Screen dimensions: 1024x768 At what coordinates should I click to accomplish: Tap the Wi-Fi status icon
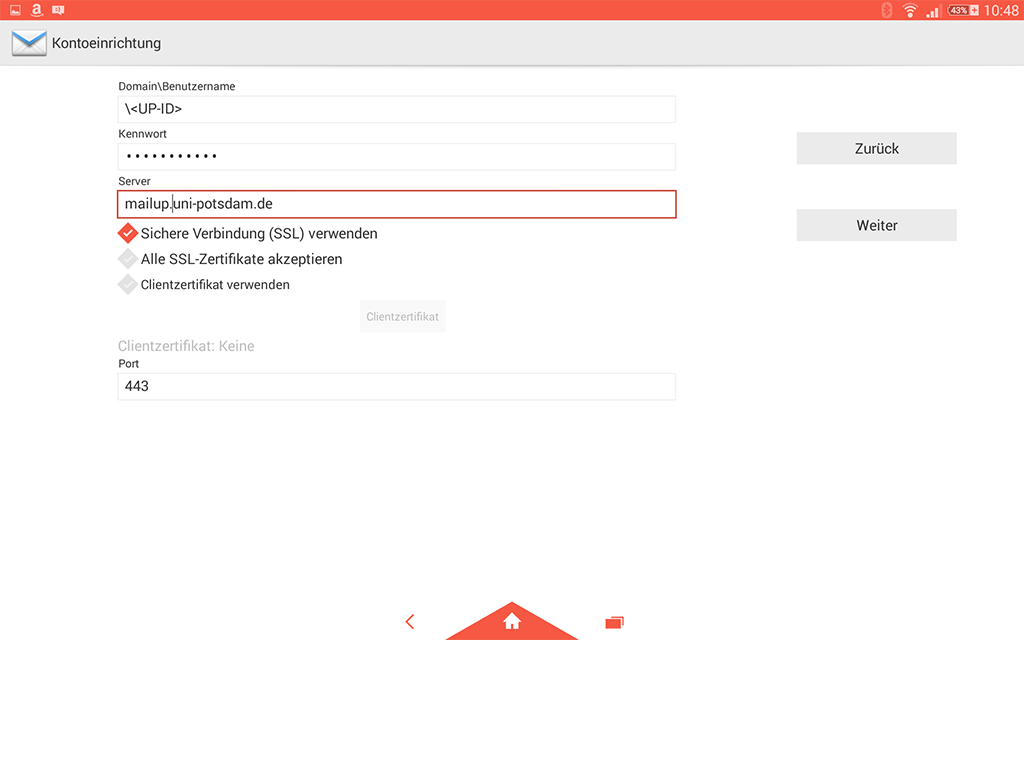pos(909,10)
